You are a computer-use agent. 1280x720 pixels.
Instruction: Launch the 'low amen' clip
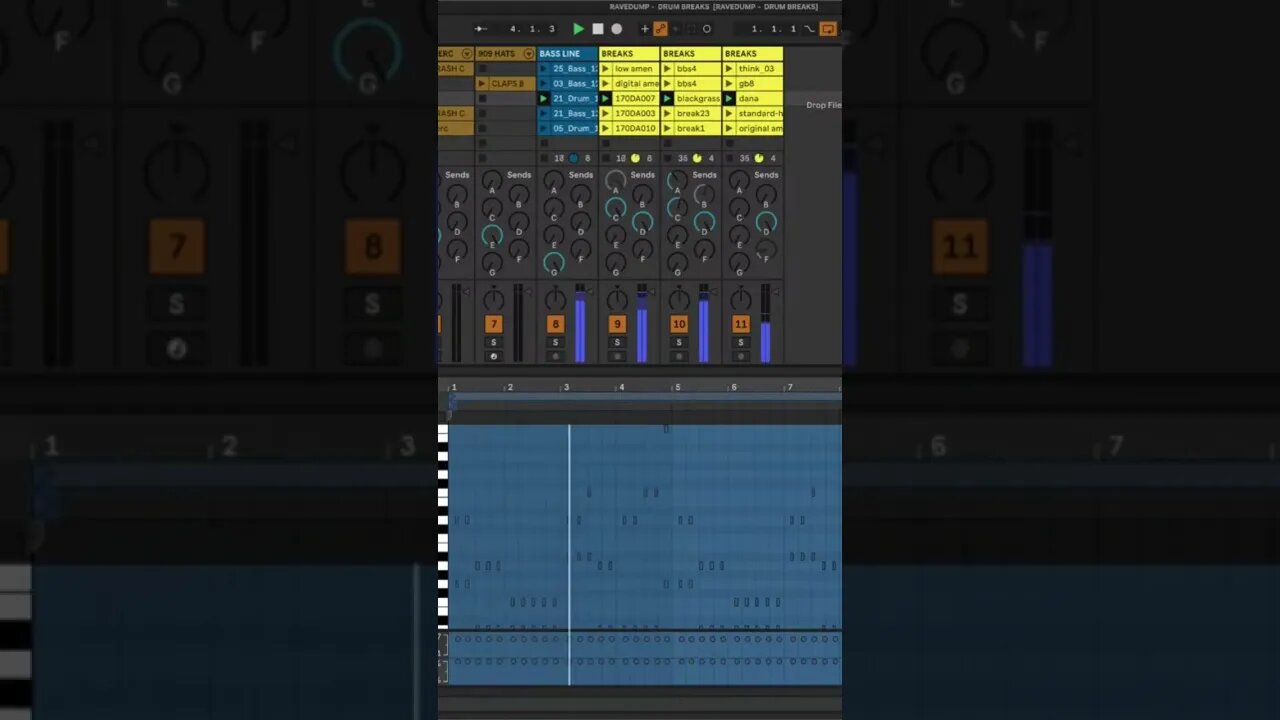pos(605,69)
